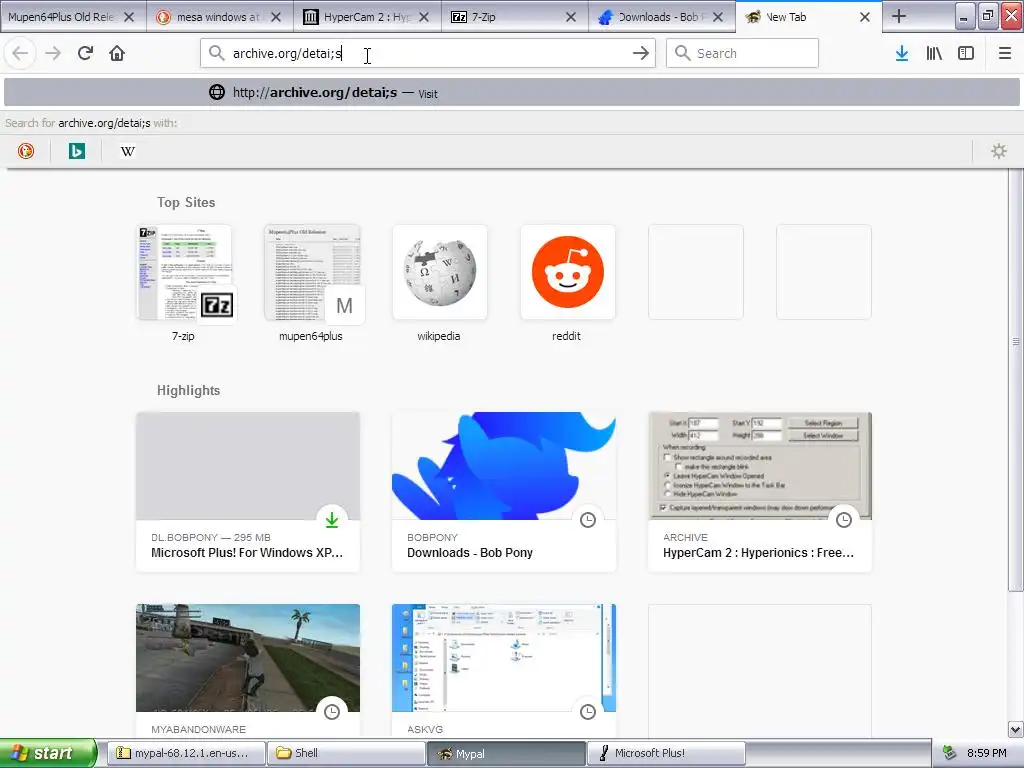Search with the Bing engine icon
Image resolution: width=1024 pixels, height=768 pixels.
(77, 151)
